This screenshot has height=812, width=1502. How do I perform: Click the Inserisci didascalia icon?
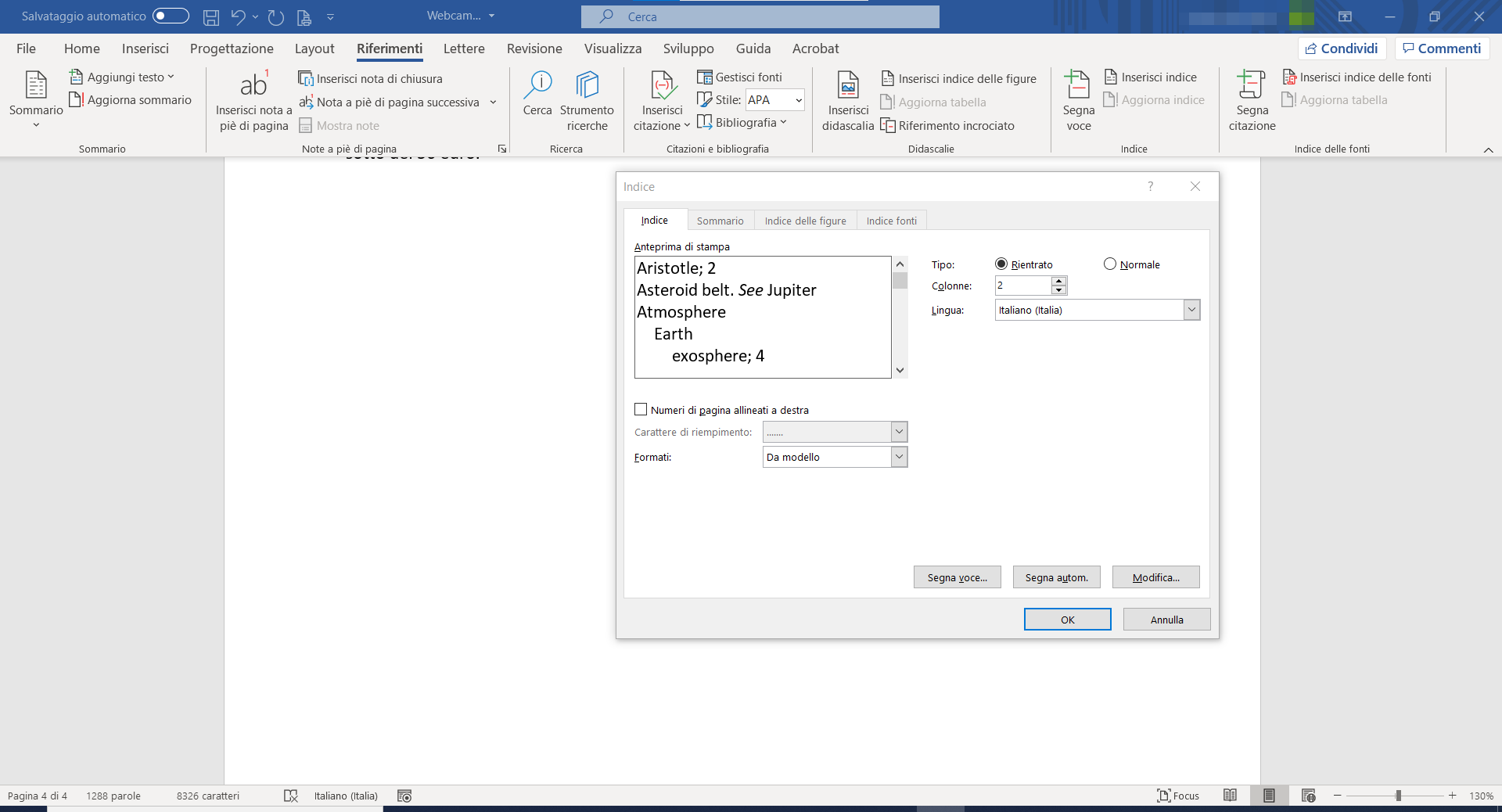(848, 84)
